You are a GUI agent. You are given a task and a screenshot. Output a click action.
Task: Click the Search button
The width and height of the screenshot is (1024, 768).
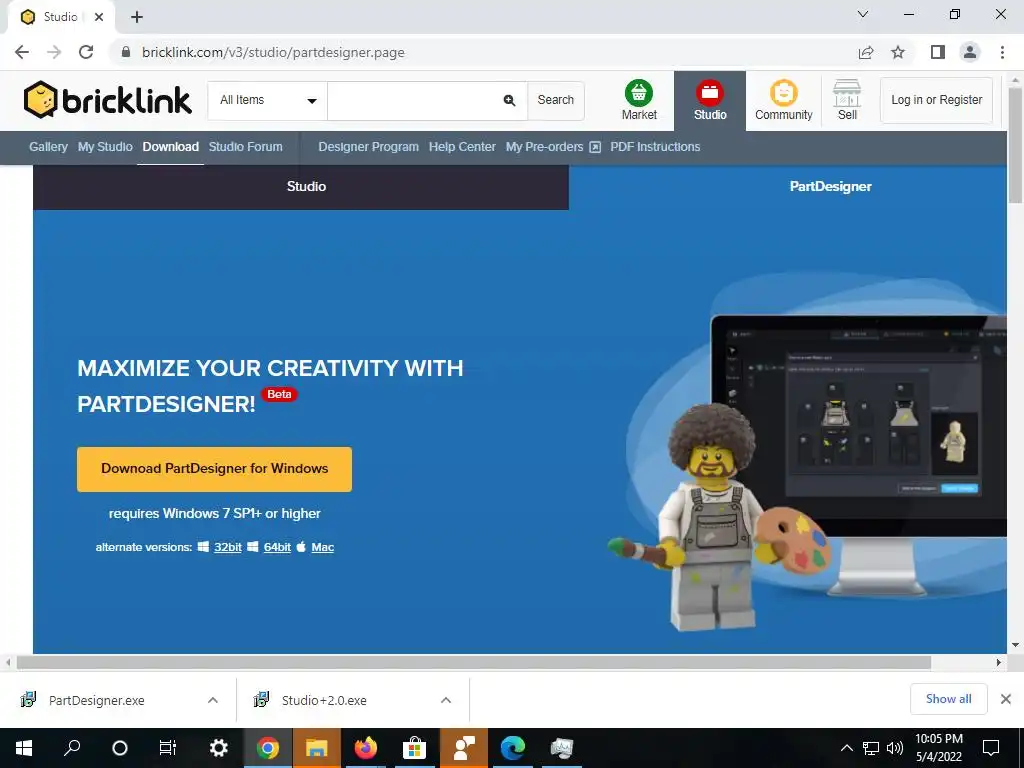tap(556, 100)
